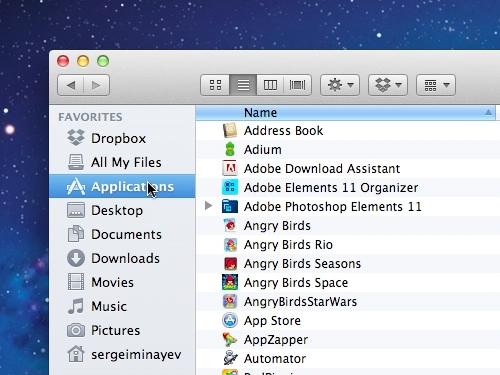Open Downloads from the sidebar

click(122, 258)
